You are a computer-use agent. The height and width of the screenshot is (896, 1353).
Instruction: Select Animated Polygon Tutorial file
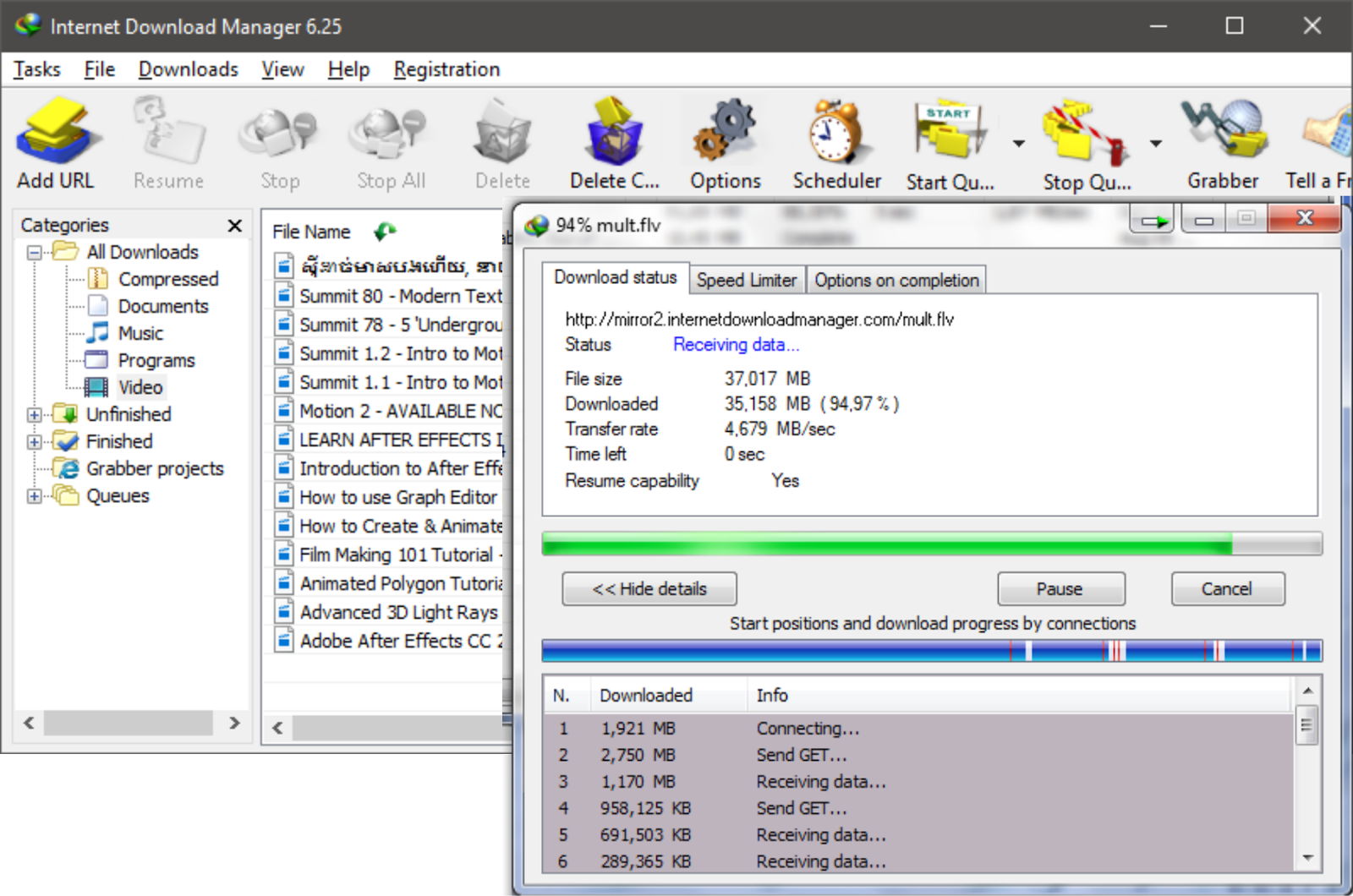[389, 583]
